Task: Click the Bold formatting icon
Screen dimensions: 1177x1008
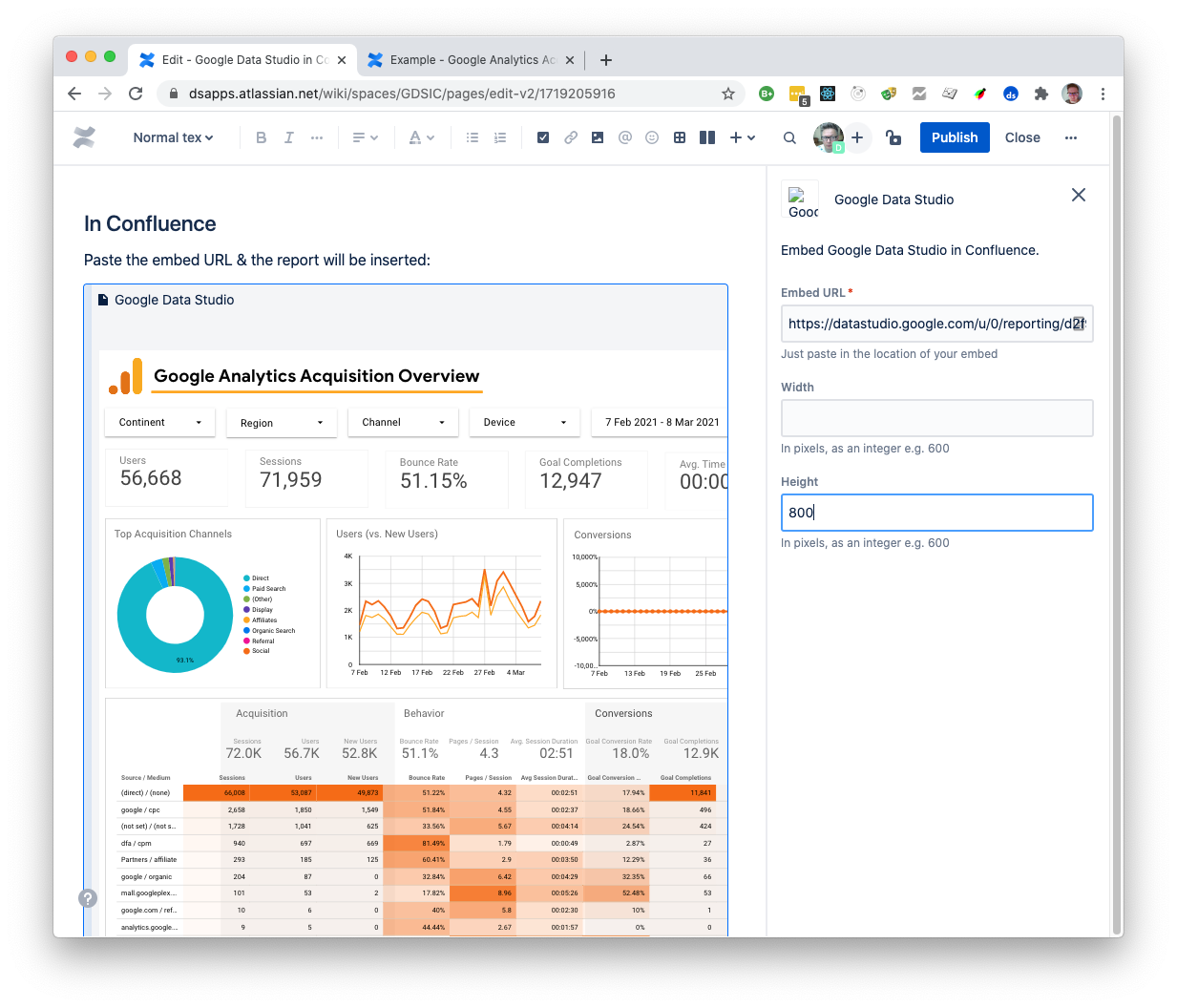Action: pyautogui.click(x=261, y=137)
